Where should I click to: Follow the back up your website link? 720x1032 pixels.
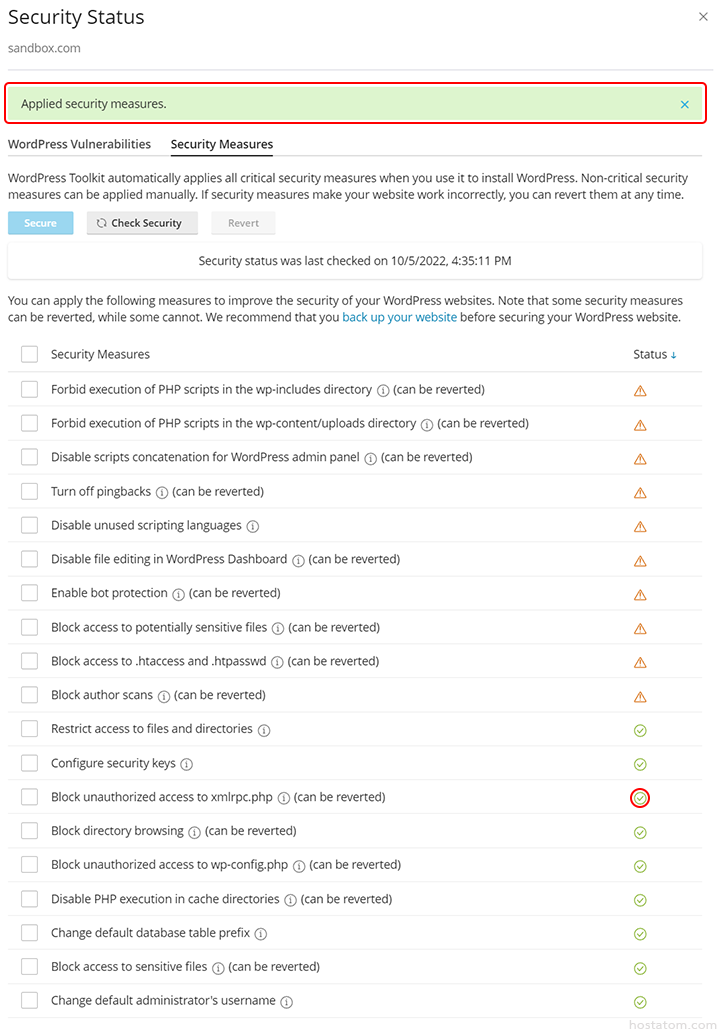(x=399, y=317)
